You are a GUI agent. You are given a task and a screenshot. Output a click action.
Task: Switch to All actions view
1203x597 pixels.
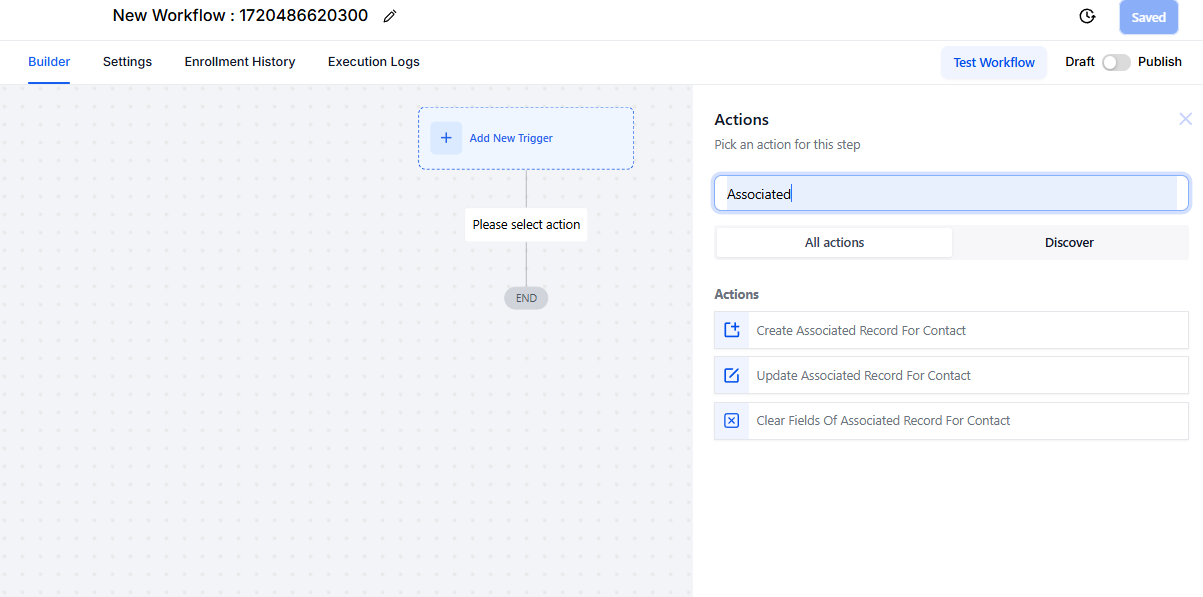(834, 242)
